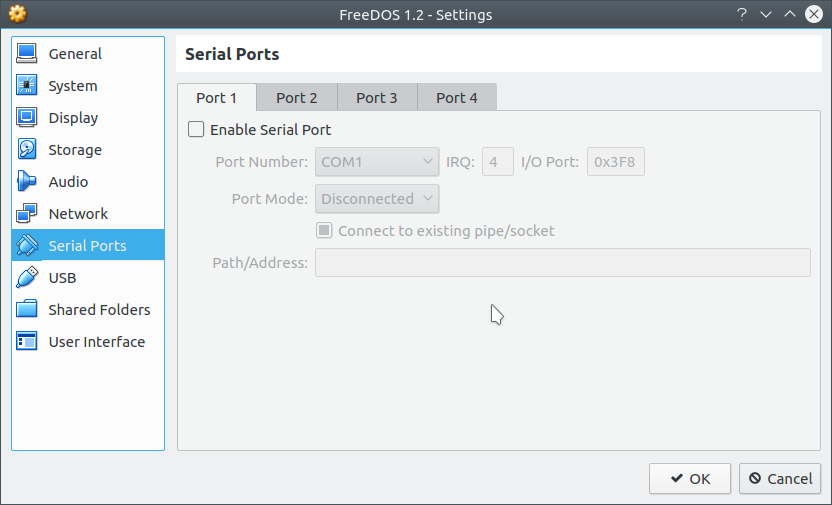The image size is (832, 505).
Task: Click the Path/Address text field
Action: pyautogui.click(x=563, y=263)
